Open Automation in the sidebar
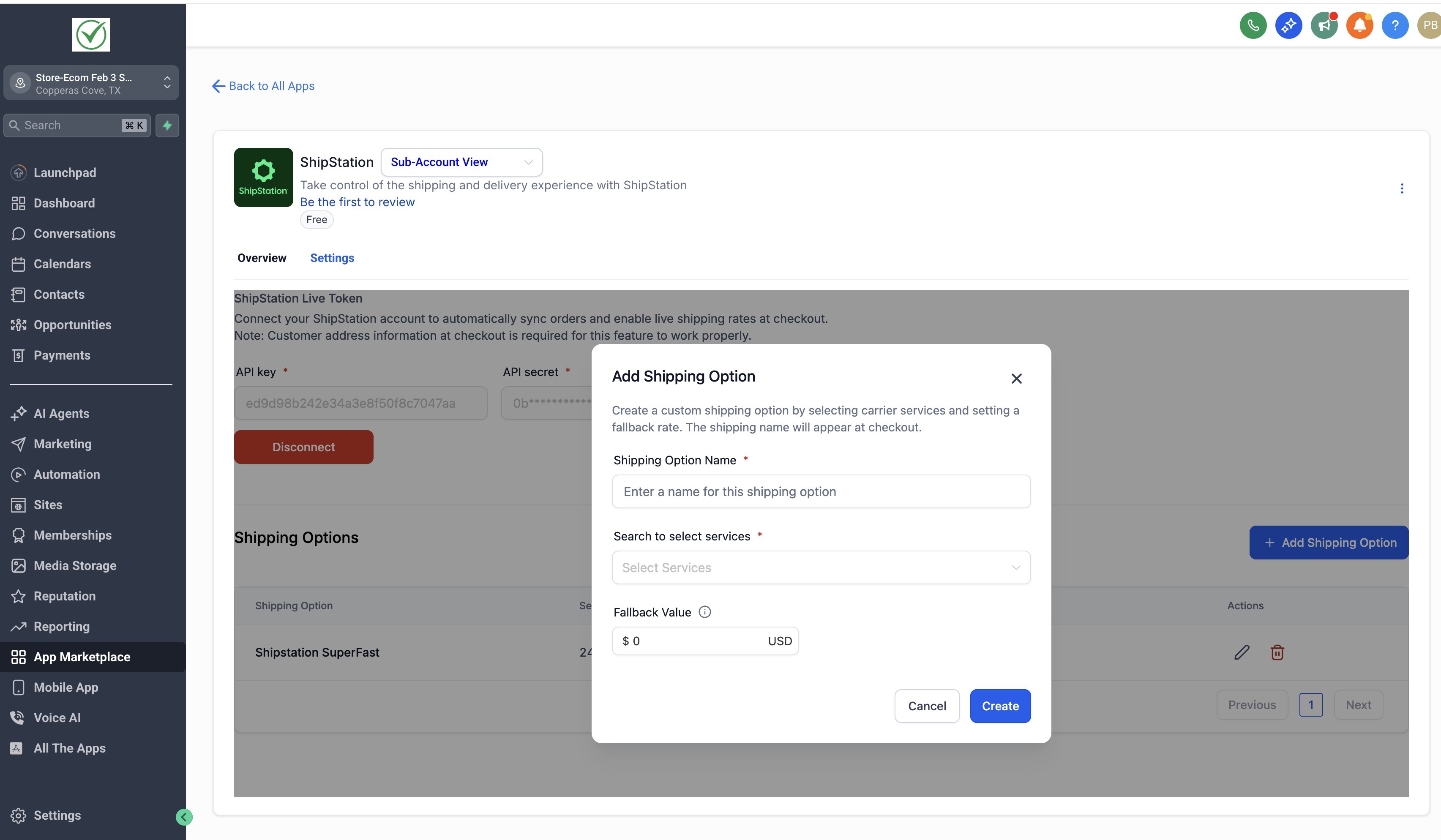Image resolution: width=1441 pixels, height=840 pixels. [66, 474]
